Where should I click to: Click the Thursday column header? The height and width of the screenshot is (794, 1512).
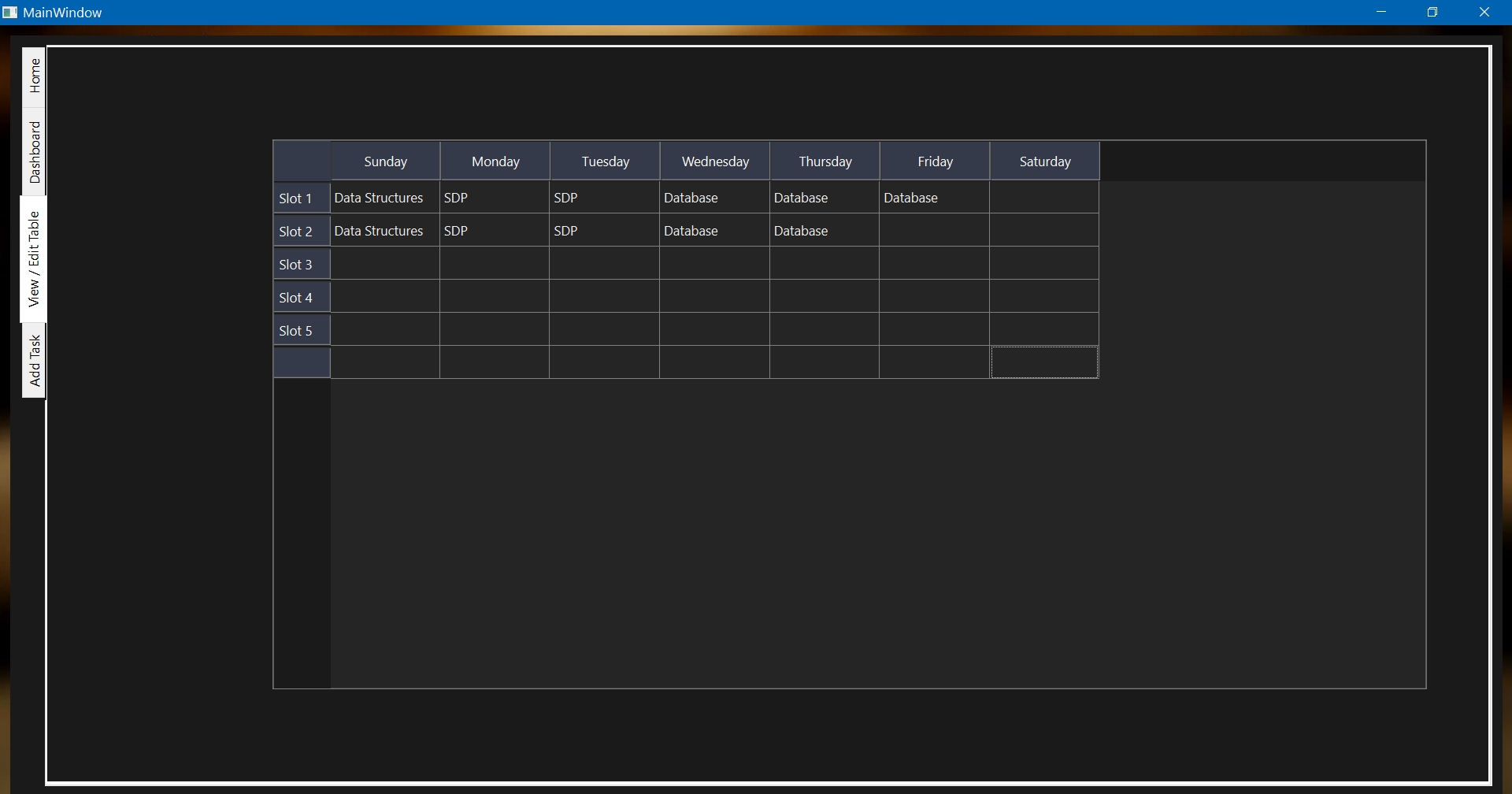click(825, 161)
